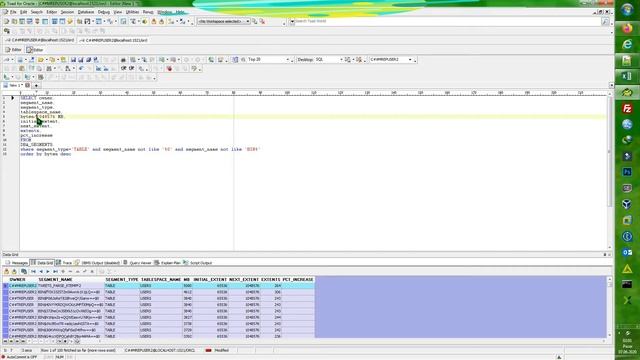The image size is (640, 360).
Task: Go to first record in data grid
Action: (33, 271)
